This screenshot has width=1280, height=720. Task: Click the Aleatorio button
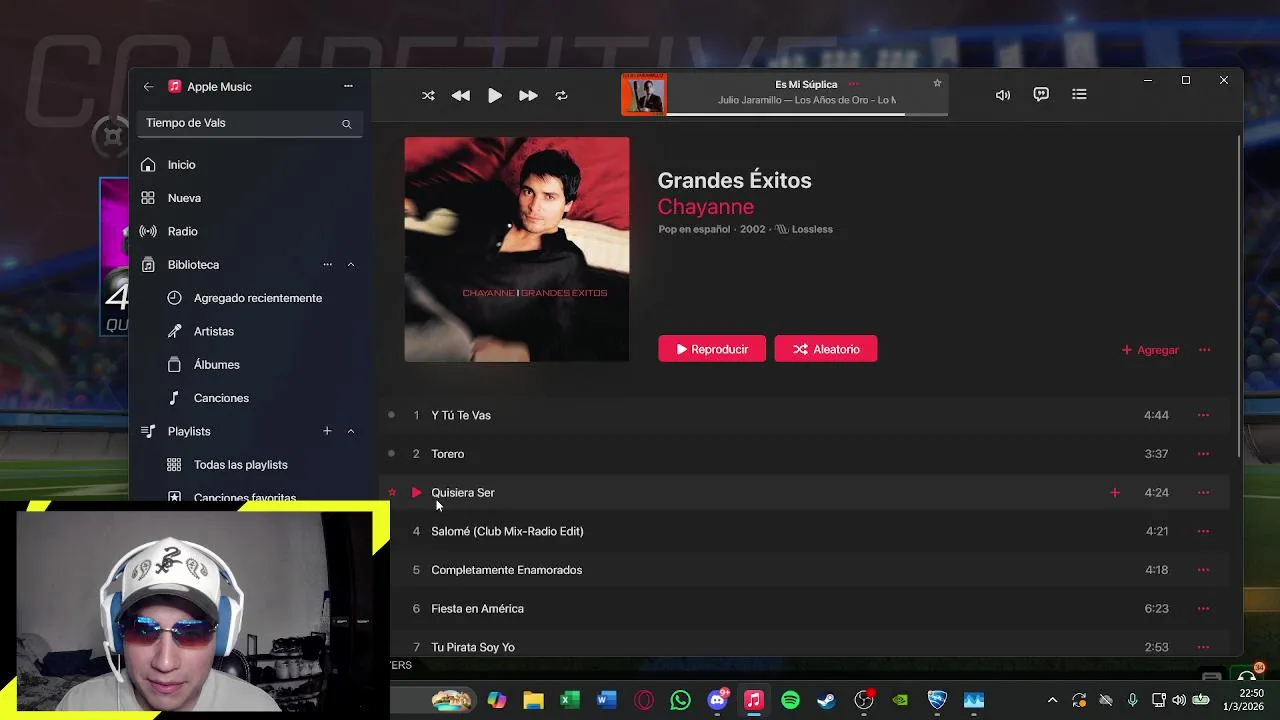(826, 349)
